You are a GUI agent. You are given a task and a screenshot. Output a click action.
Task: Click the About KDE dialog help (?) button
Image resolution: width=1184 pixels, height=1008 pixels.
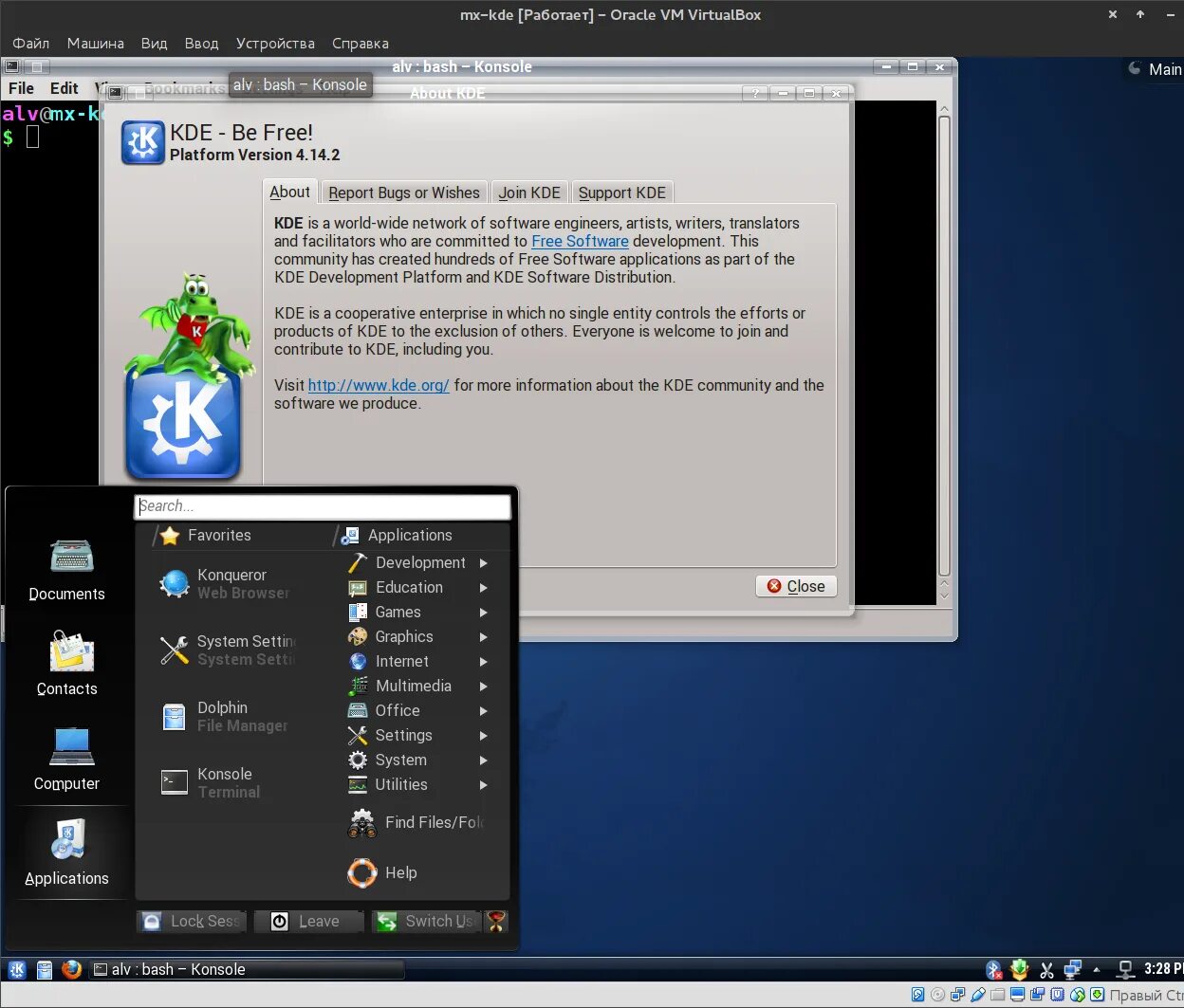click(x=755, y=93)
